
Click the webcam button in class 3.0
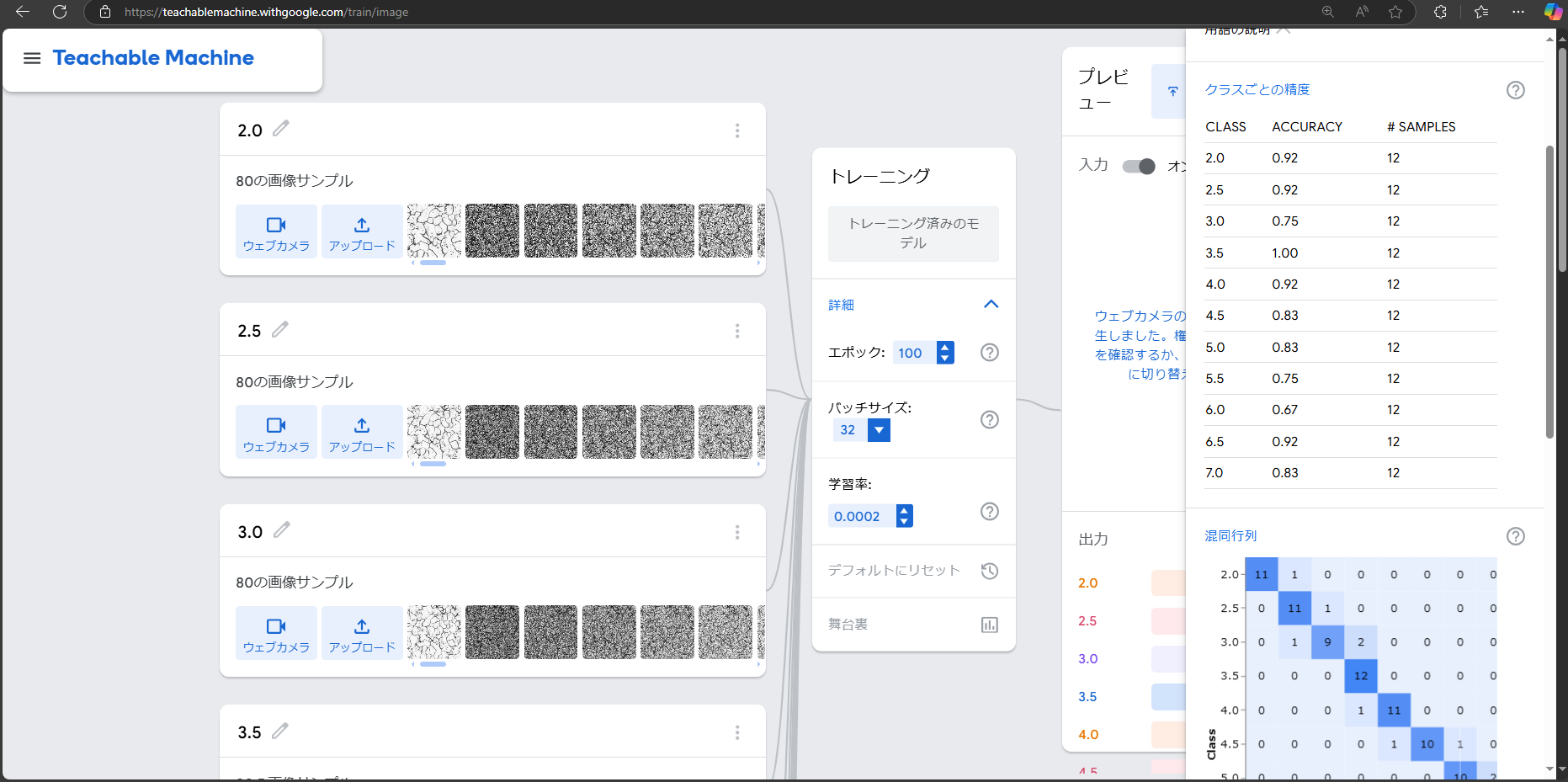click(276, 633)
